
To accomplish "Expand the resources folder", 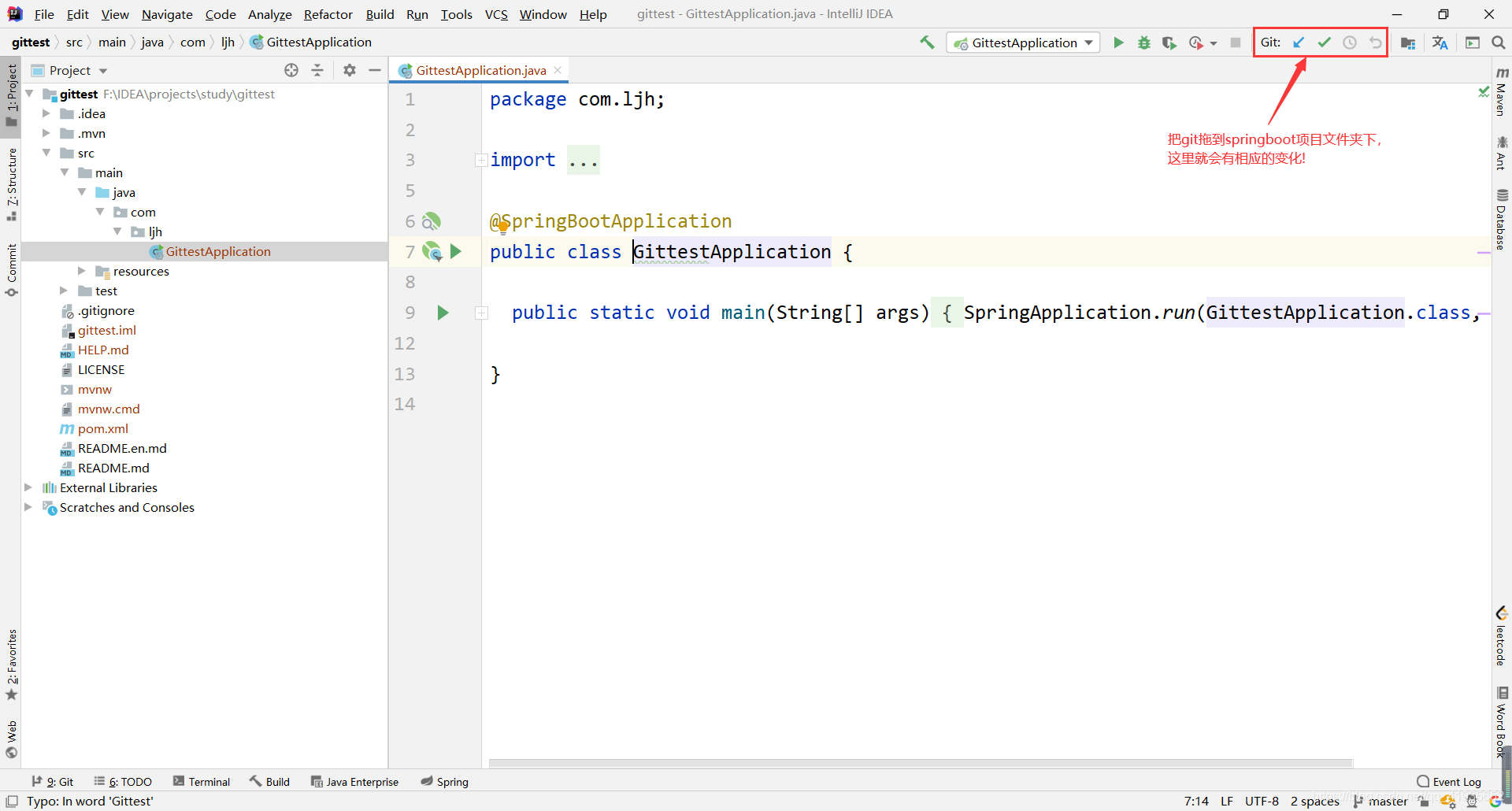I will [82, 271].
